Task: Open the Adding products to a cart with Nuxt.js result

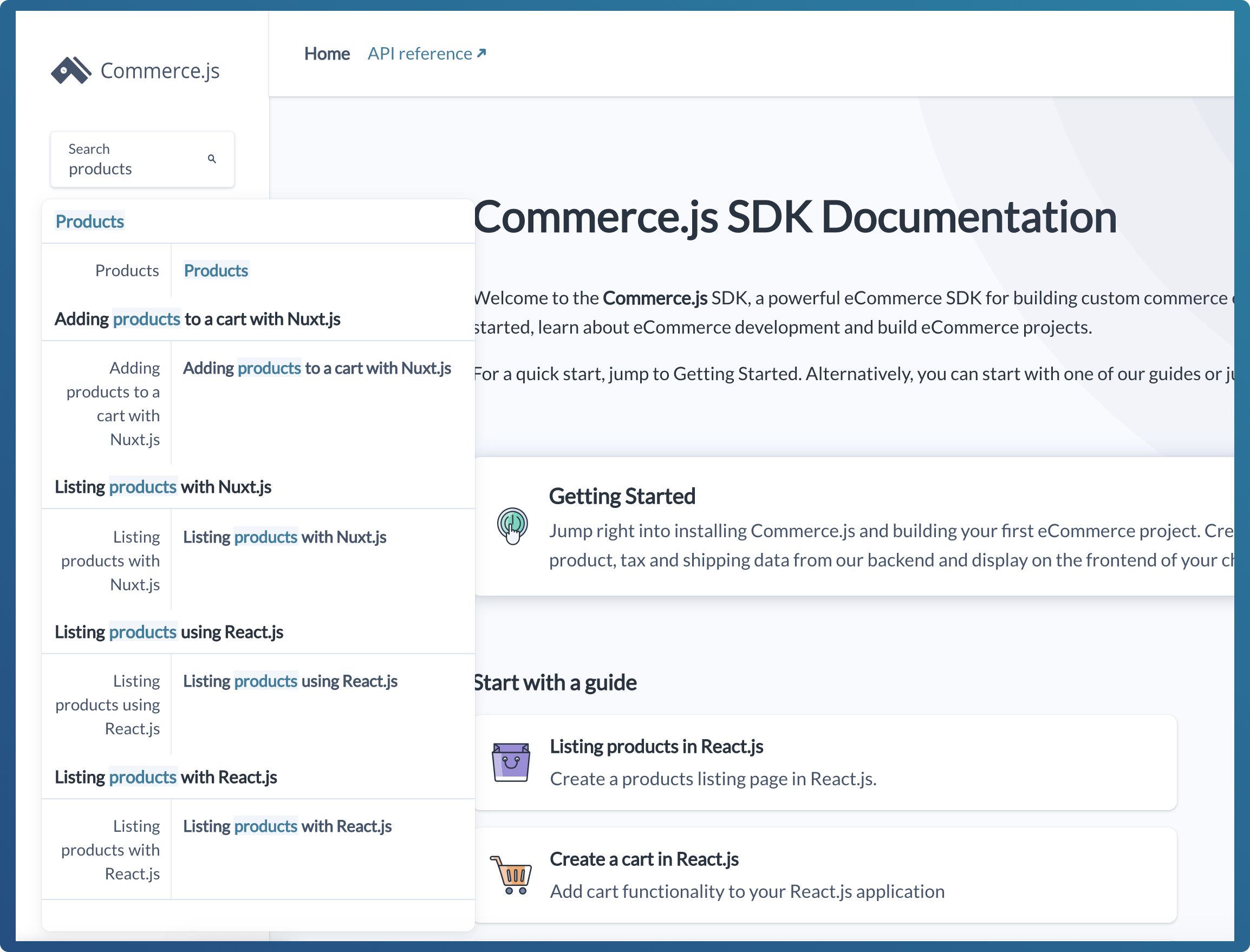Action: 317,368
